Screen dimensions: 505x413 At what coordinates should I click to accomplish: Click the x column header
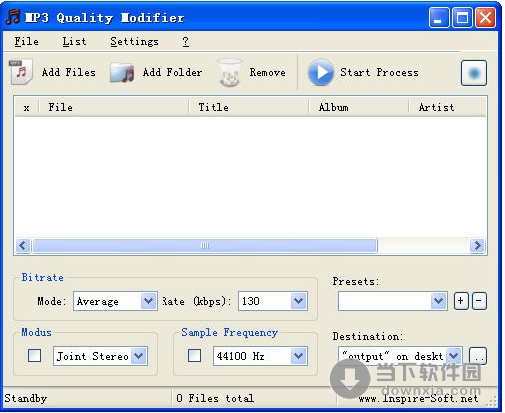27,107
